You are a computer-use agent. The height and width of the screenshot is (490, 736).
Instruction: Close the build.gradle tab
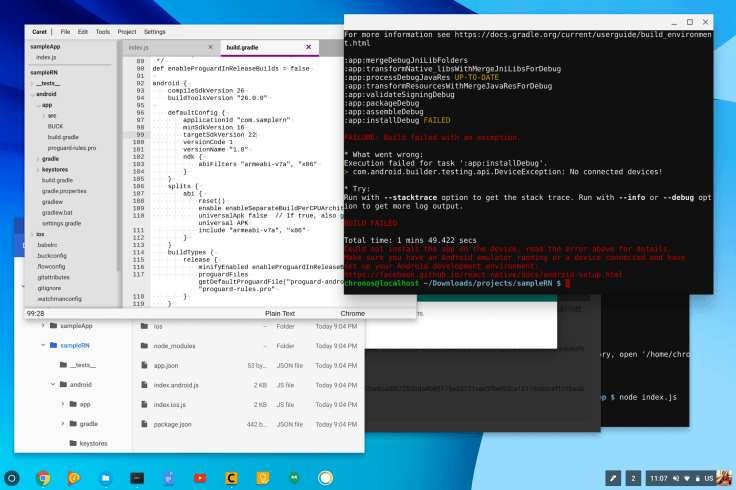tap(307, 46)
